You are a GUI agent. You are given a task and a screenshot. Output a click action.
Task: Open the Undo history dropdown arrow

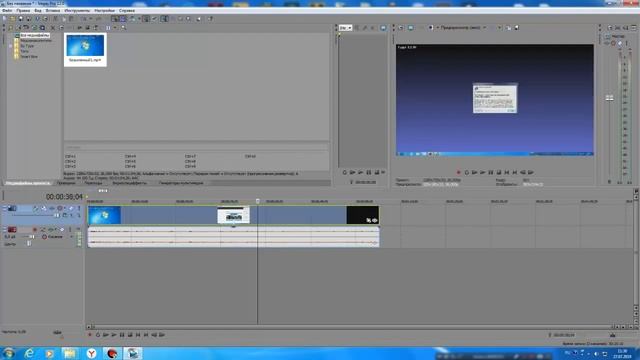pyautogui.click(x=91, y=19)
